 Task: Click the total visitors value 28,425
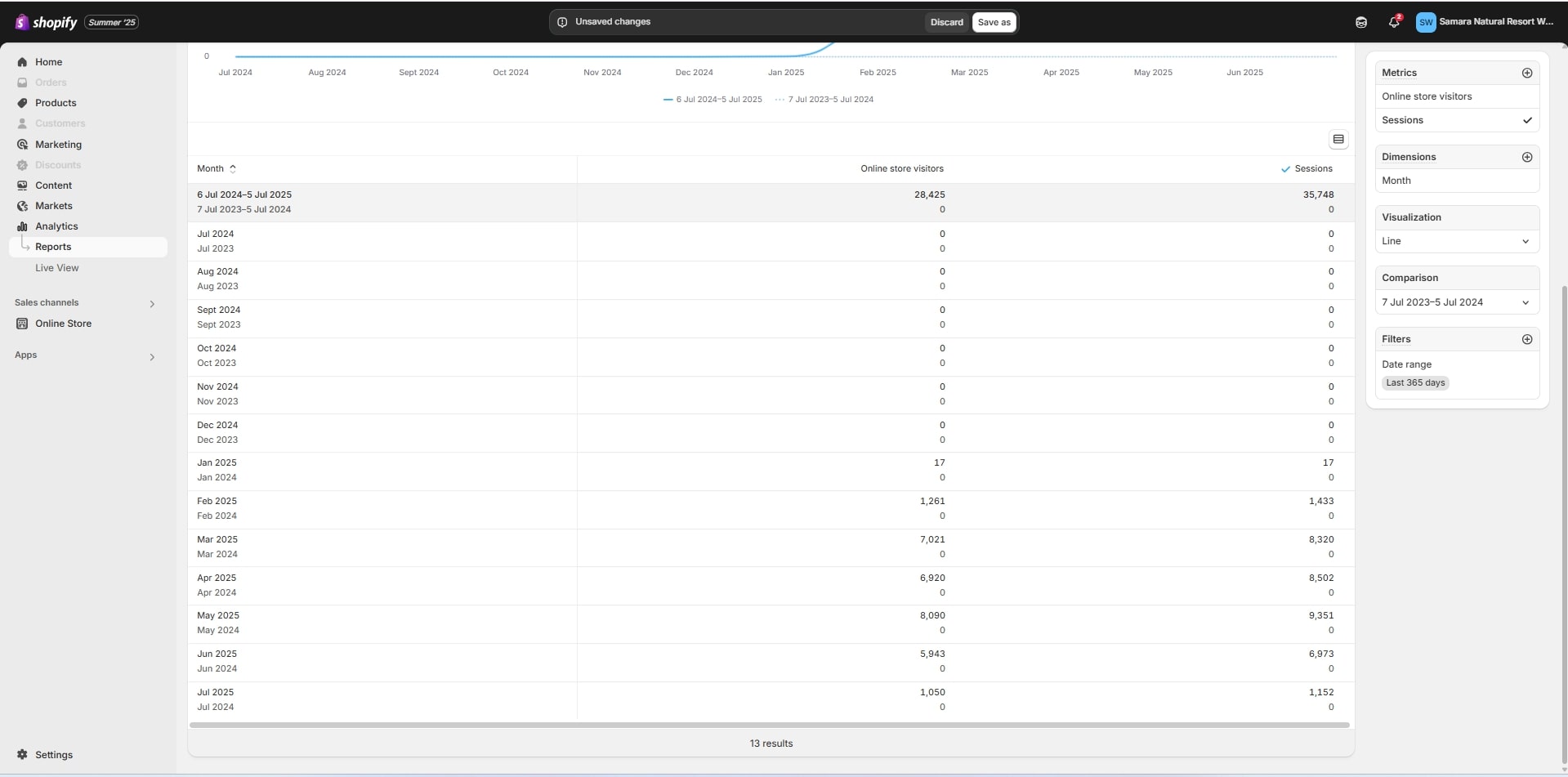(929, 195)
